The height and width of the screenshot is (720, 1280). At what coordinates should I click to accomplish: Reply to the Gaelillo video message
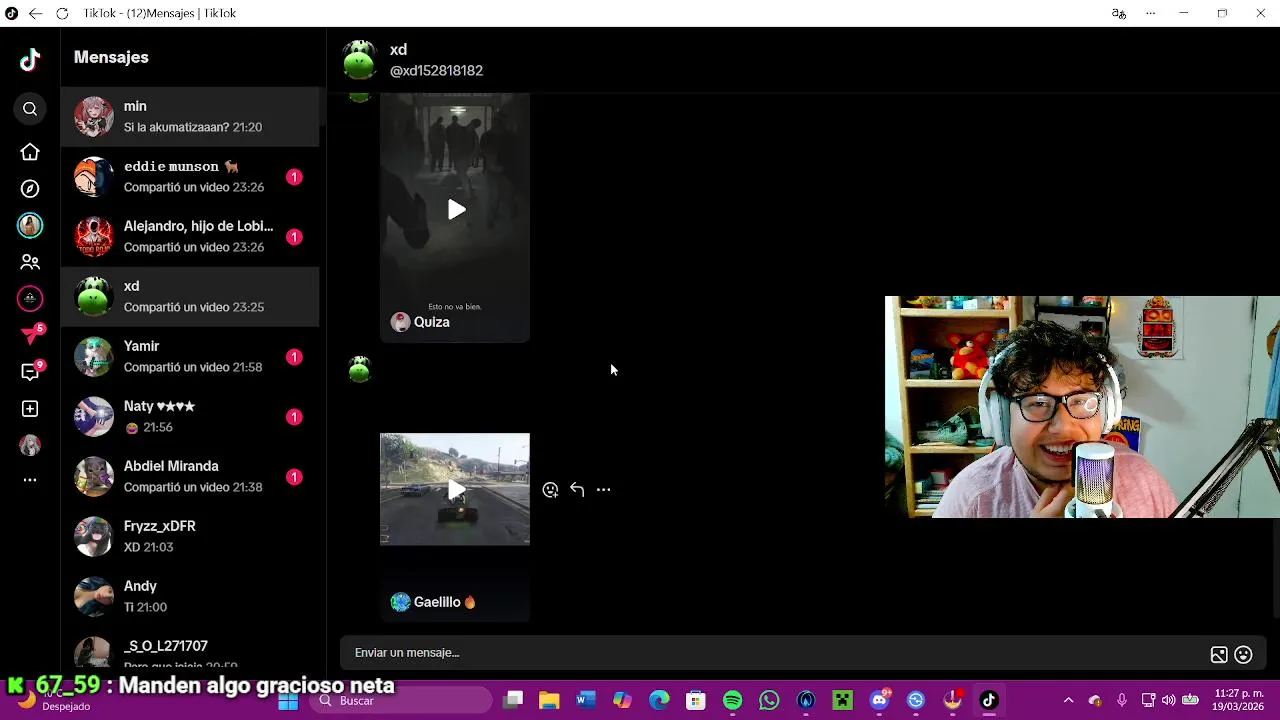click(x=577, y=489)
